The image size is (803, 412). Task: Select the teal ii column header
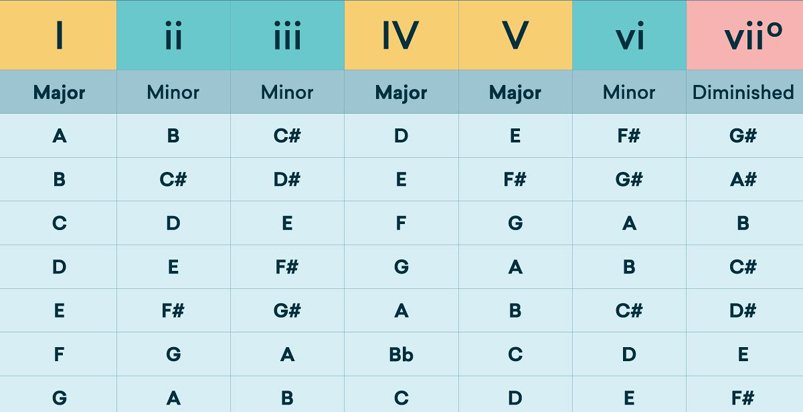pyautogui.click(x=173, y=35)
